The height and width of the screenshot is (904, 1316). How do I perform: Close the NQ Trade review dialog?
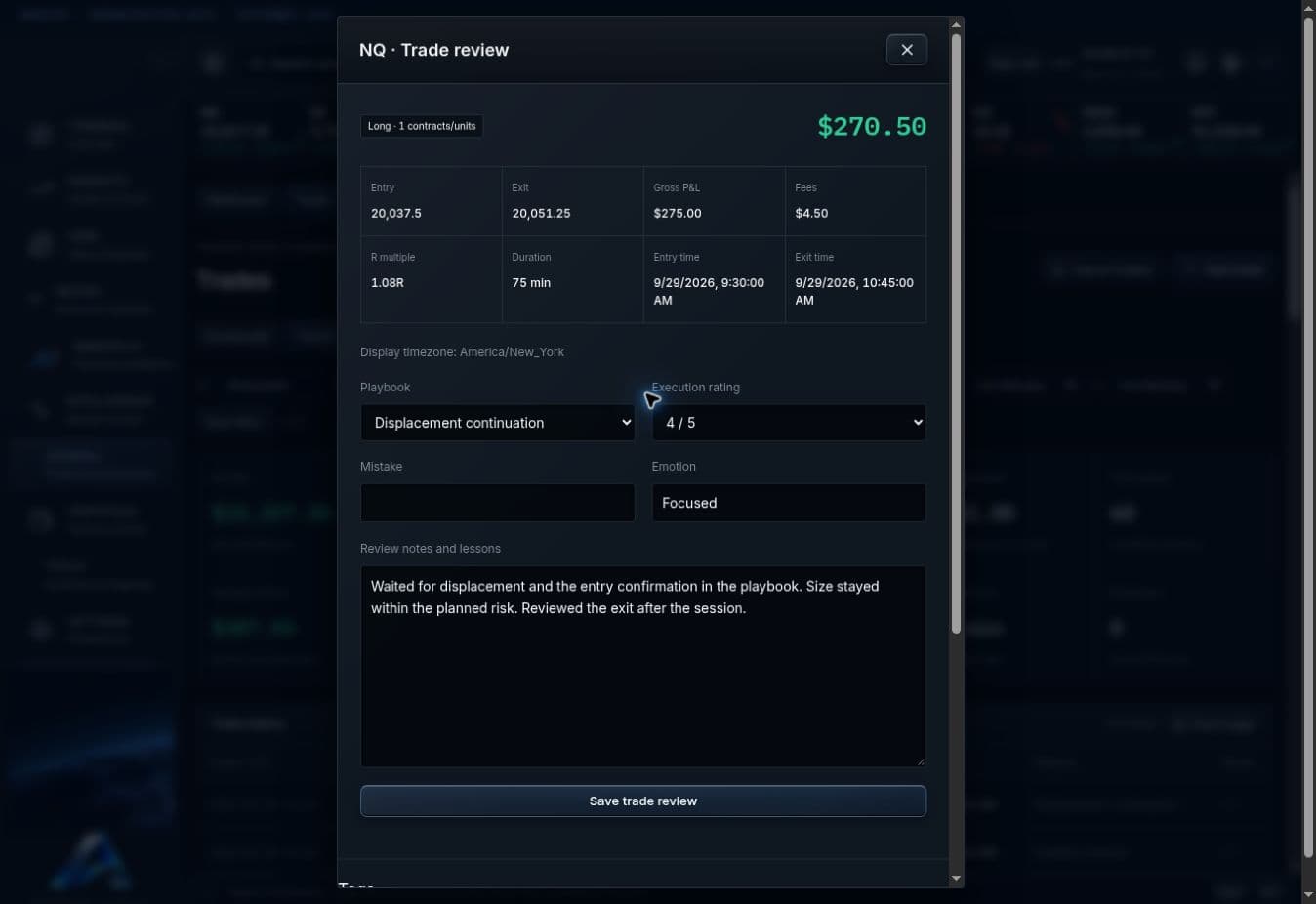pyautogui.click(x=907, y=50)
